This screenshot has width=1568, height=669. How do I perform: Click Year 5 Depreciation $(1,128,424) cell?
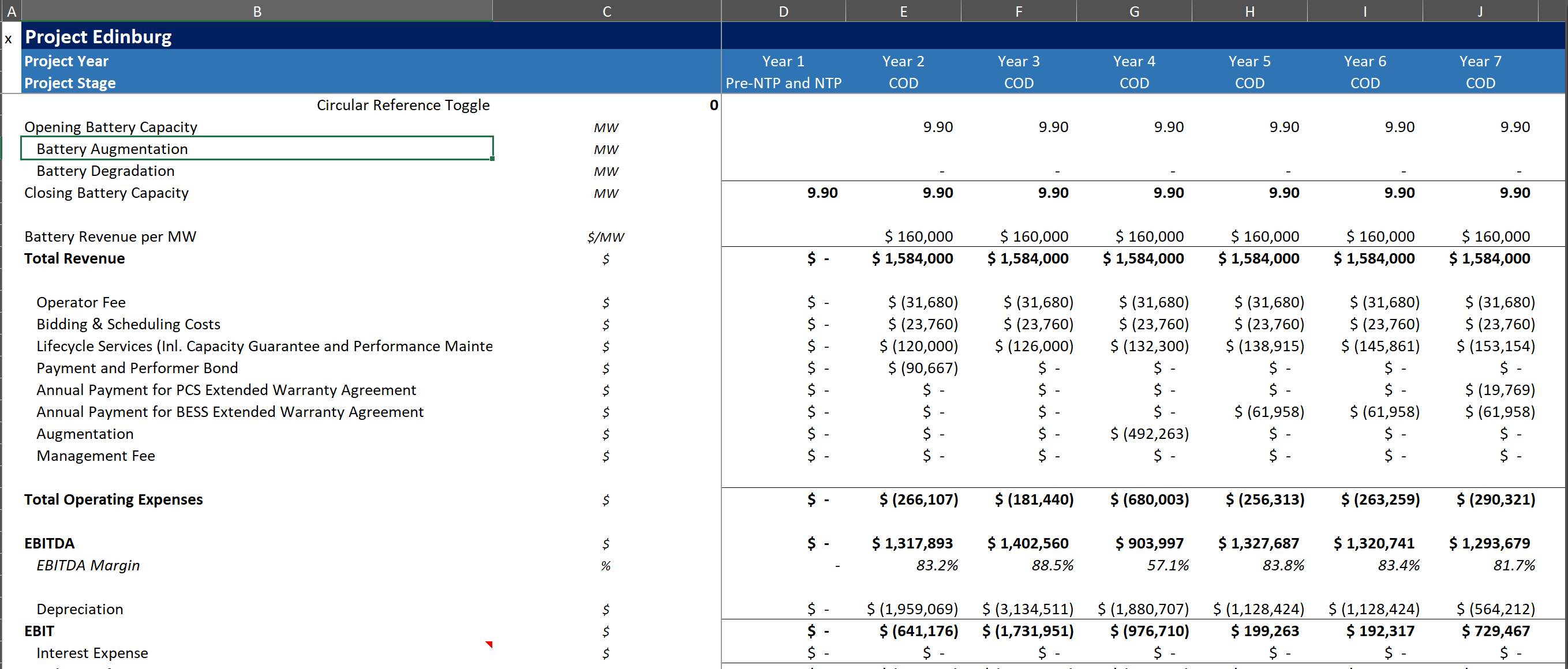[1258, 610]
